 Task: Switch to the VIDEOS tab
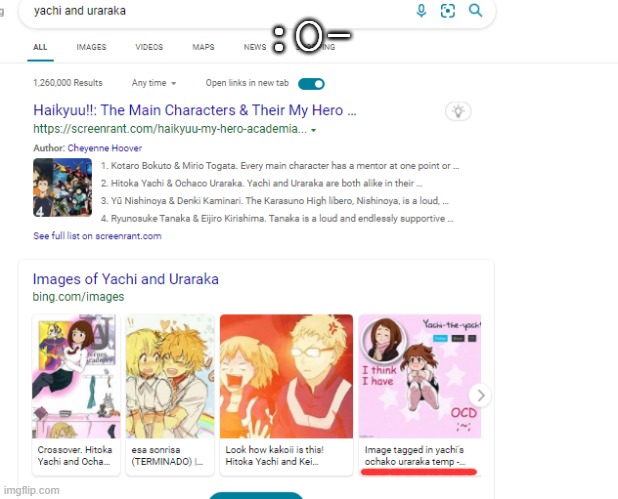149,47
